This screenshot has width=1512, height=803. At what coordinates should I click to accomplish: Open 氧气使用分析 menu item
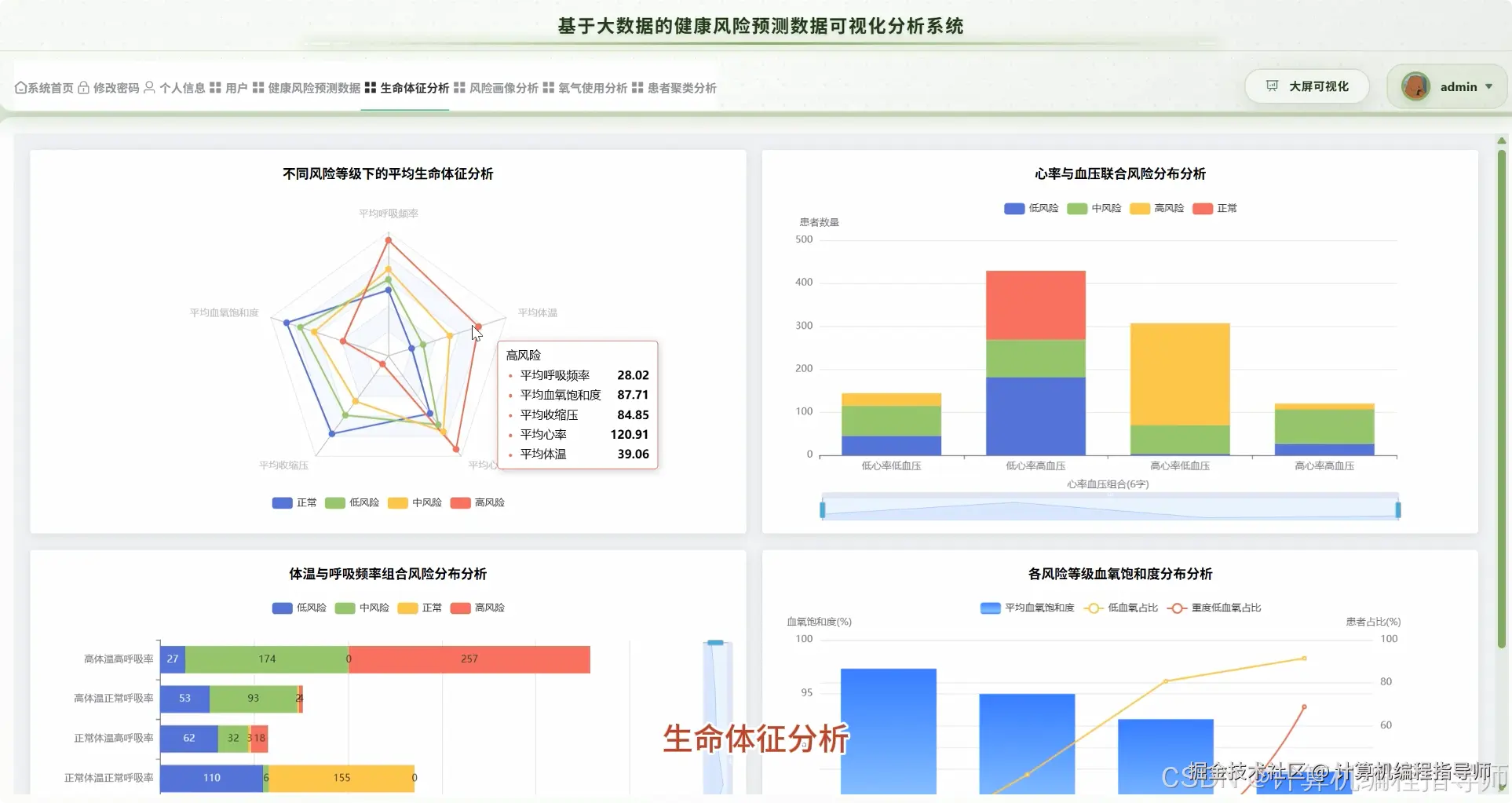(593, 88)
